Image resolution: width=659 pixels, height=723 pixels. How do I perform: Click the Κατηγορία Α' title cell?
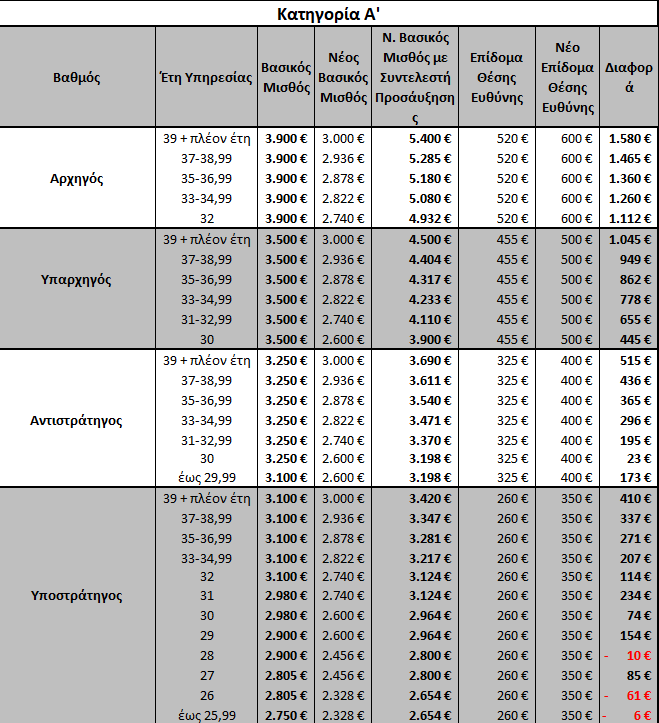329,14
